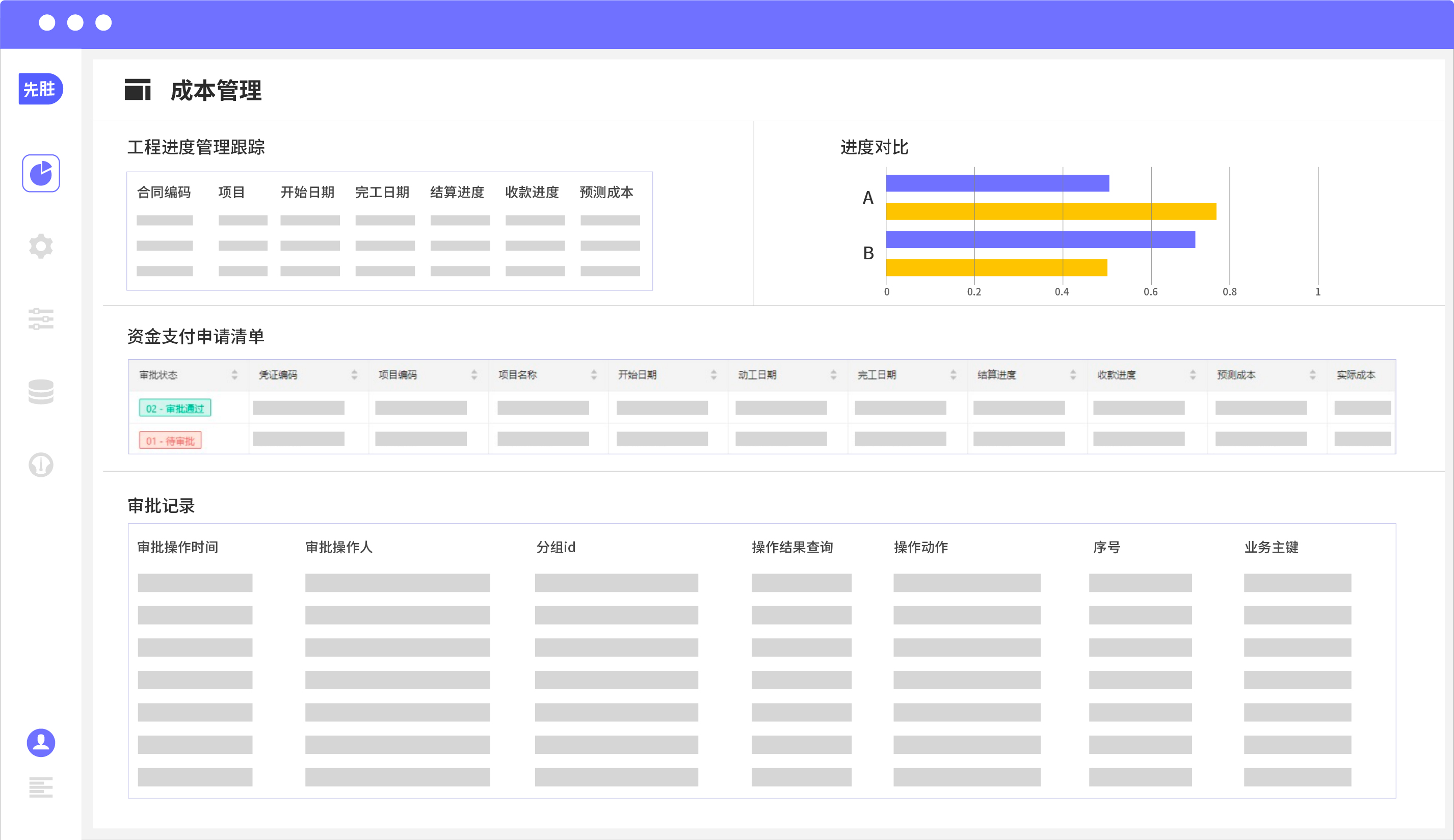The width and height of the screenshot is (1454, 840).
Task: Click the 02 - 审批通过 status tag
Action: [175, 408]
